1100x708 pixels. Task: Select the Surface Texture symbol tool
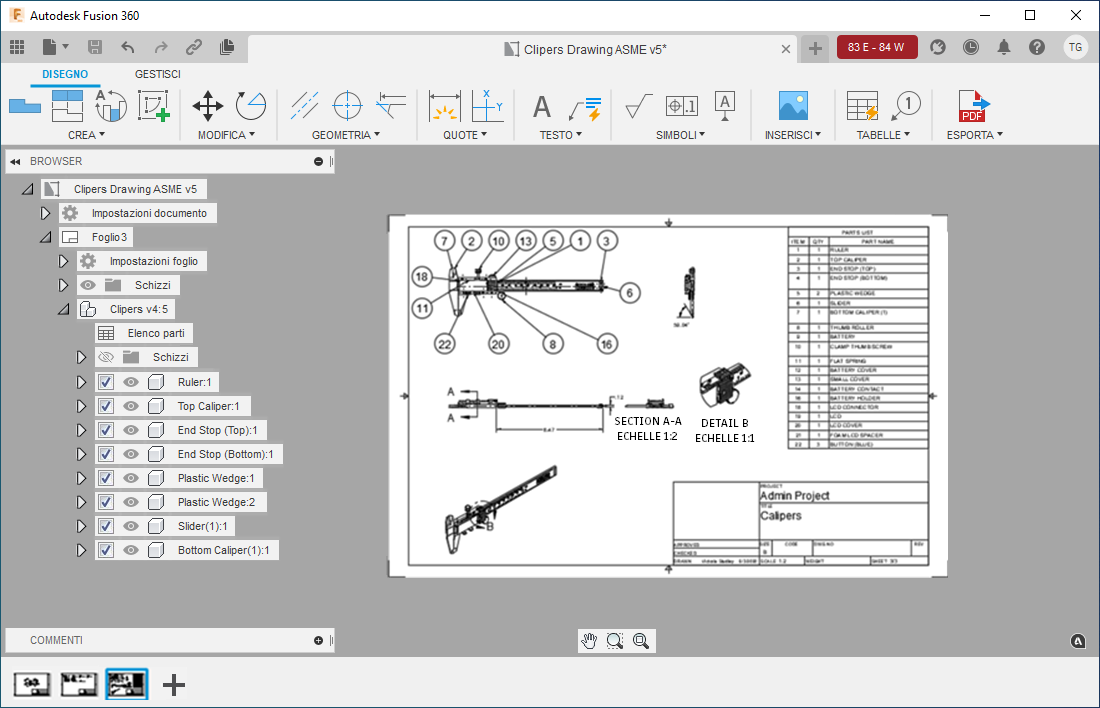click(638, 106)
